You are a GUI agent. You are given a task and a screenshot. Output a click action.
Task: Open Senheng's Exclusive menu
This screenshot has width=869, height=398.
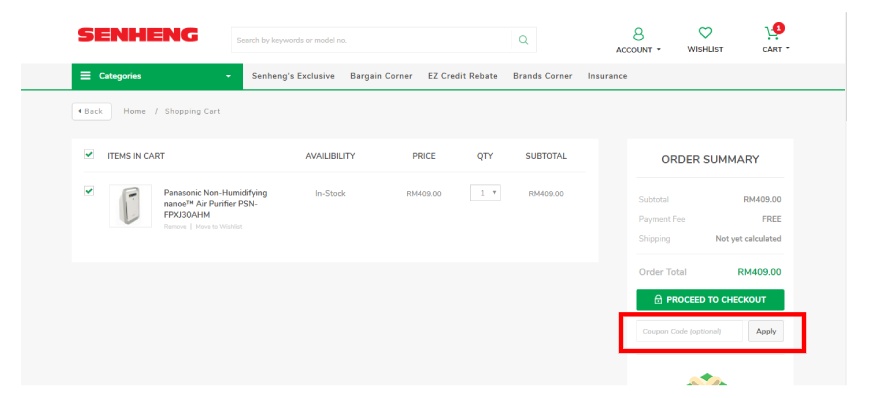click(x=293, y=76)
